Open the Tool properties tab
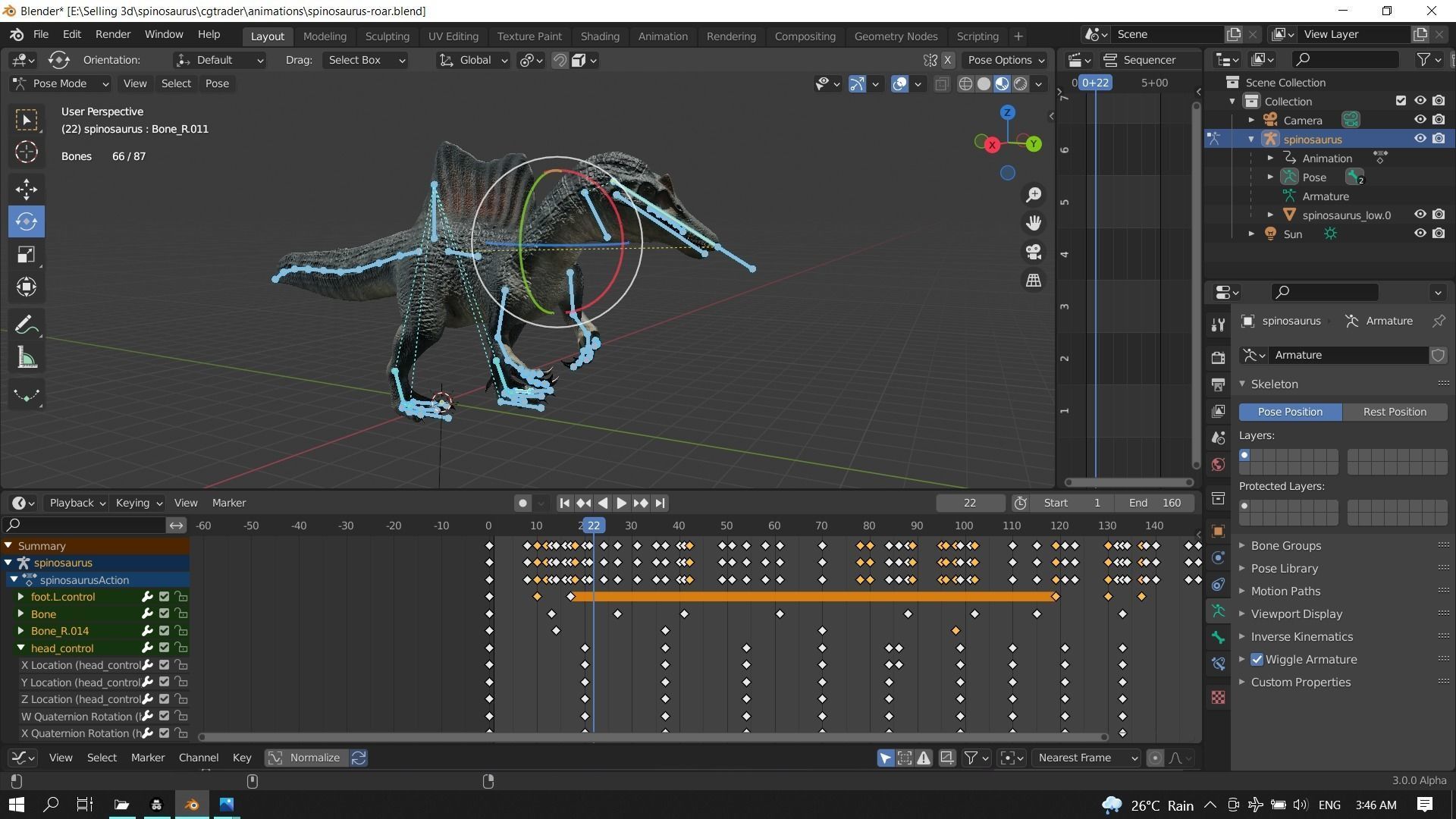The image size is (1456, 819). 1218,325
